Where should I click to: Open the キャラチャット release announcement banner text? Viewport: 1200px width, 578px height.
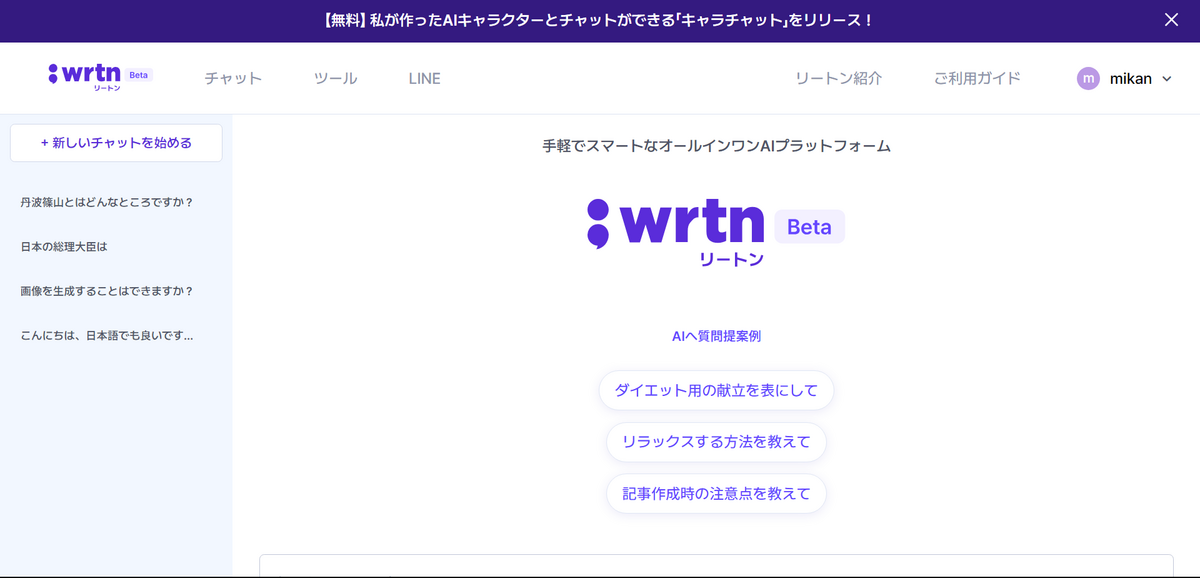click(x=599, y=20)
